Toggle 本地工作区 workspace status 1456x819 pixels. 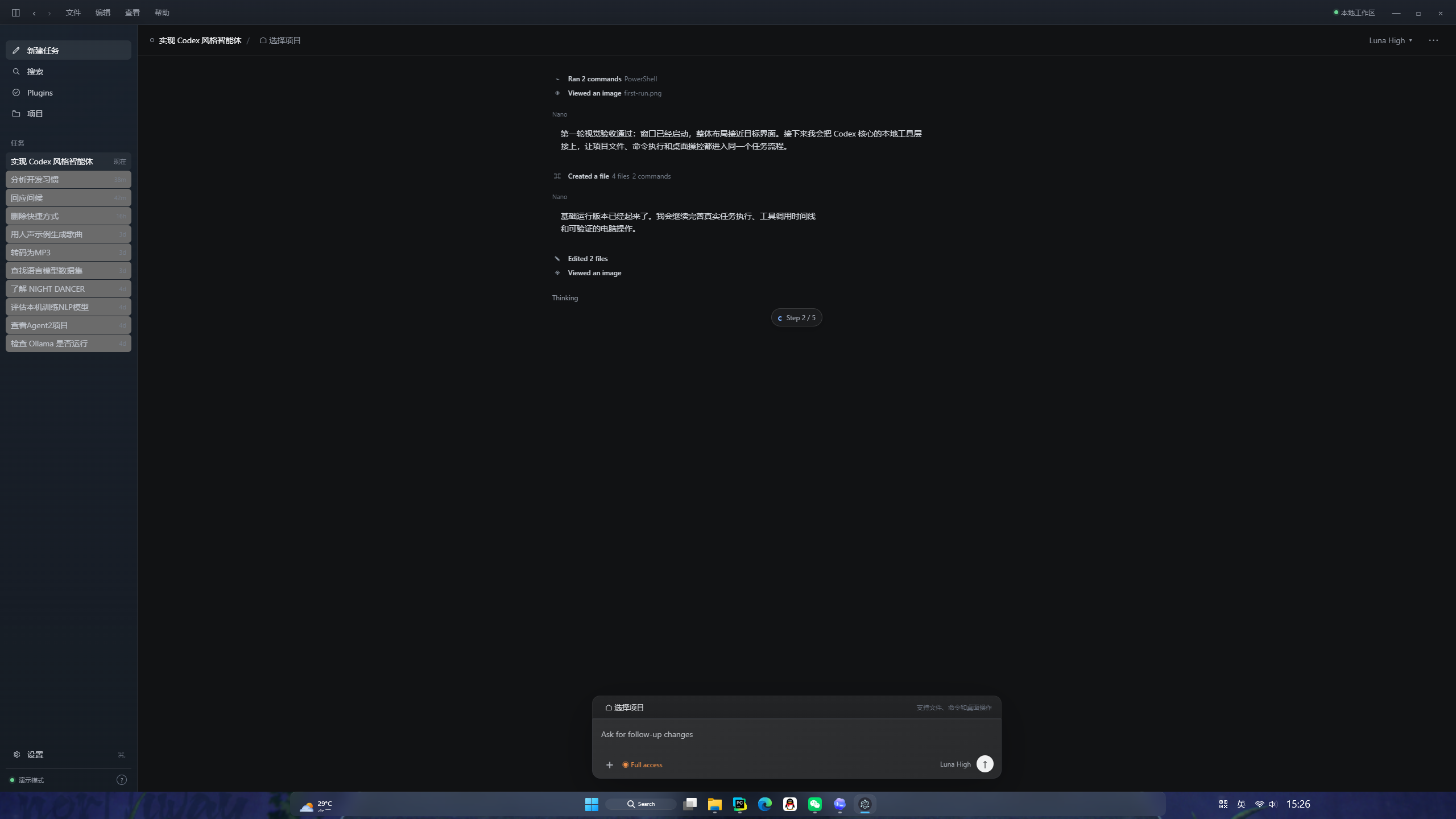1354,13
